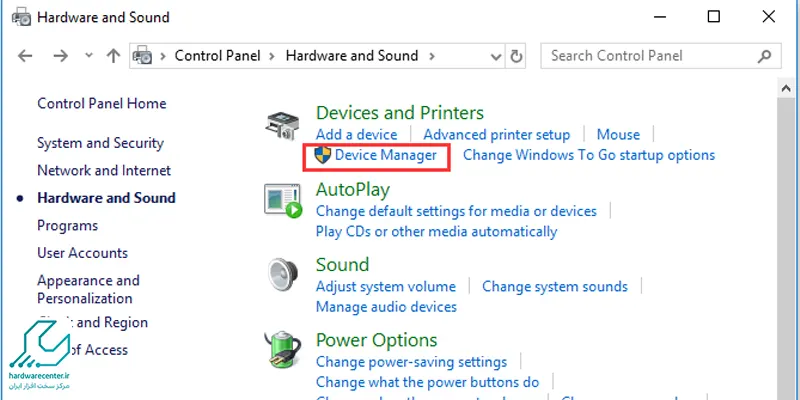Screen dimensions: 800x400
Task: Click the scrollbar up arrow
Action: pos(785,88)
